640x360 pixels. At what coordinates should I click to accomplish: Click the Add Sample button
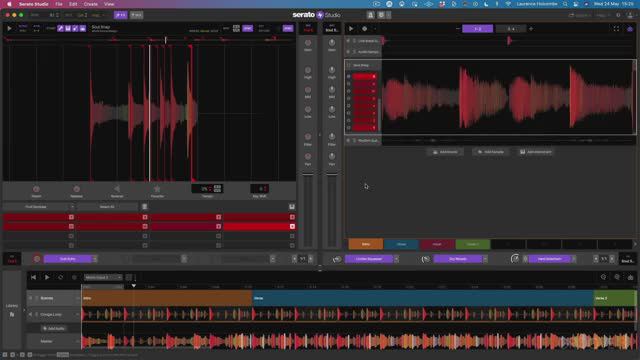[491, 152]
